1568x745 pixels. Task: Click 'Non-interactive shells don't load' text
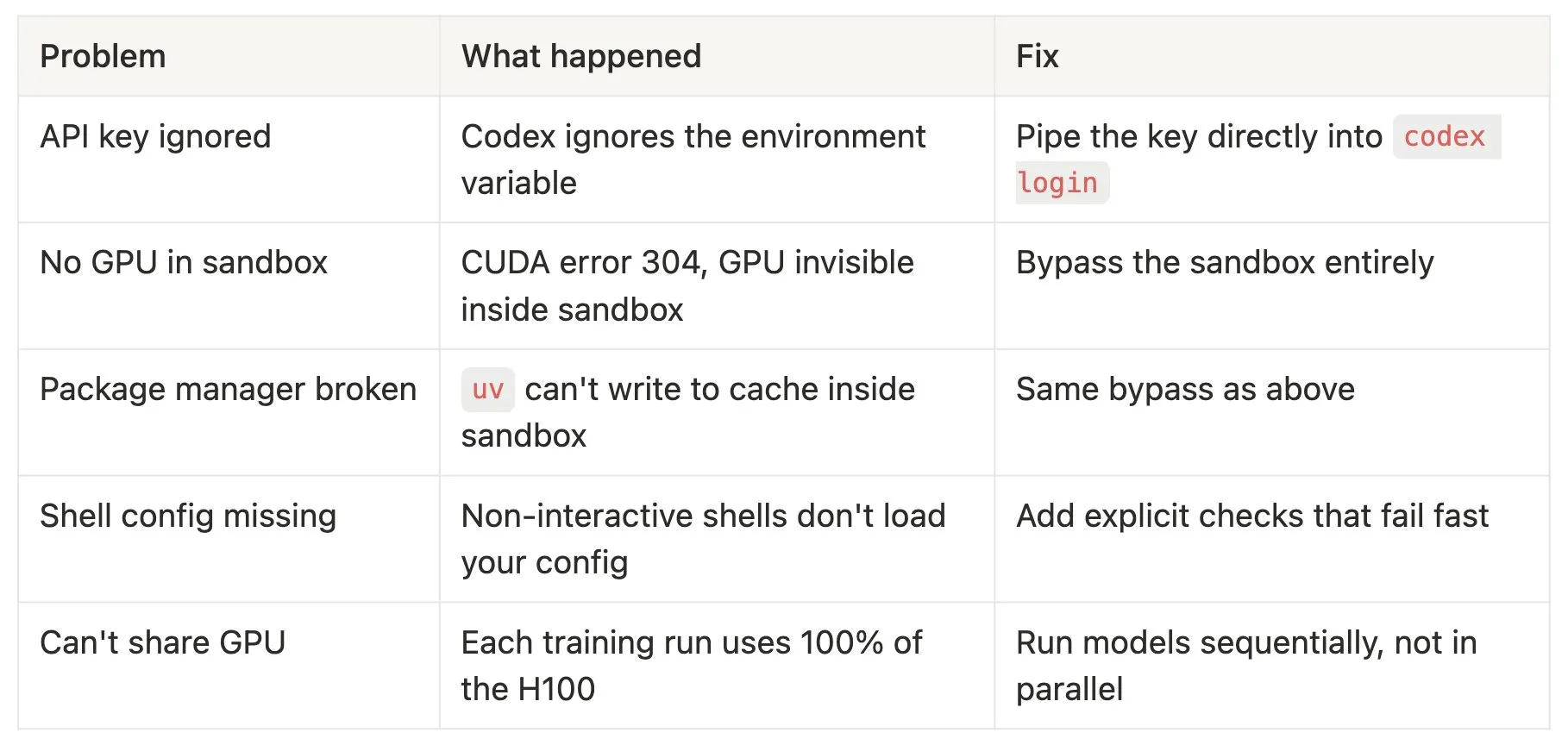(703, 516)
